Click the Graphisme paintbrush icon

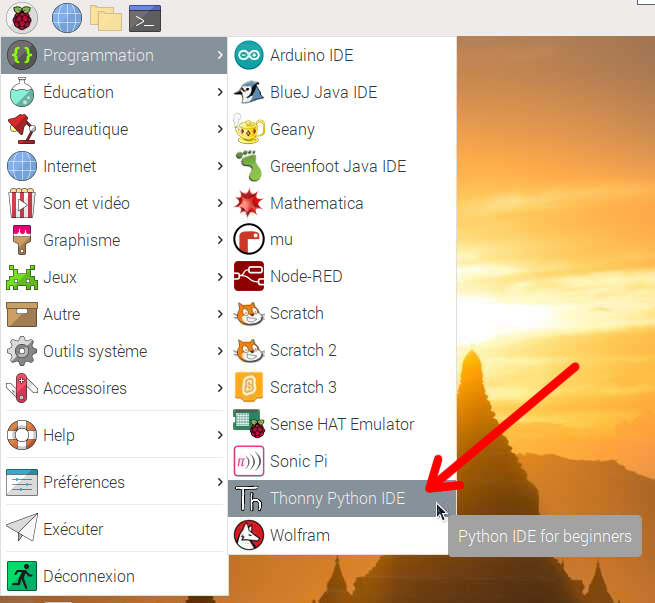click(22, 240)
